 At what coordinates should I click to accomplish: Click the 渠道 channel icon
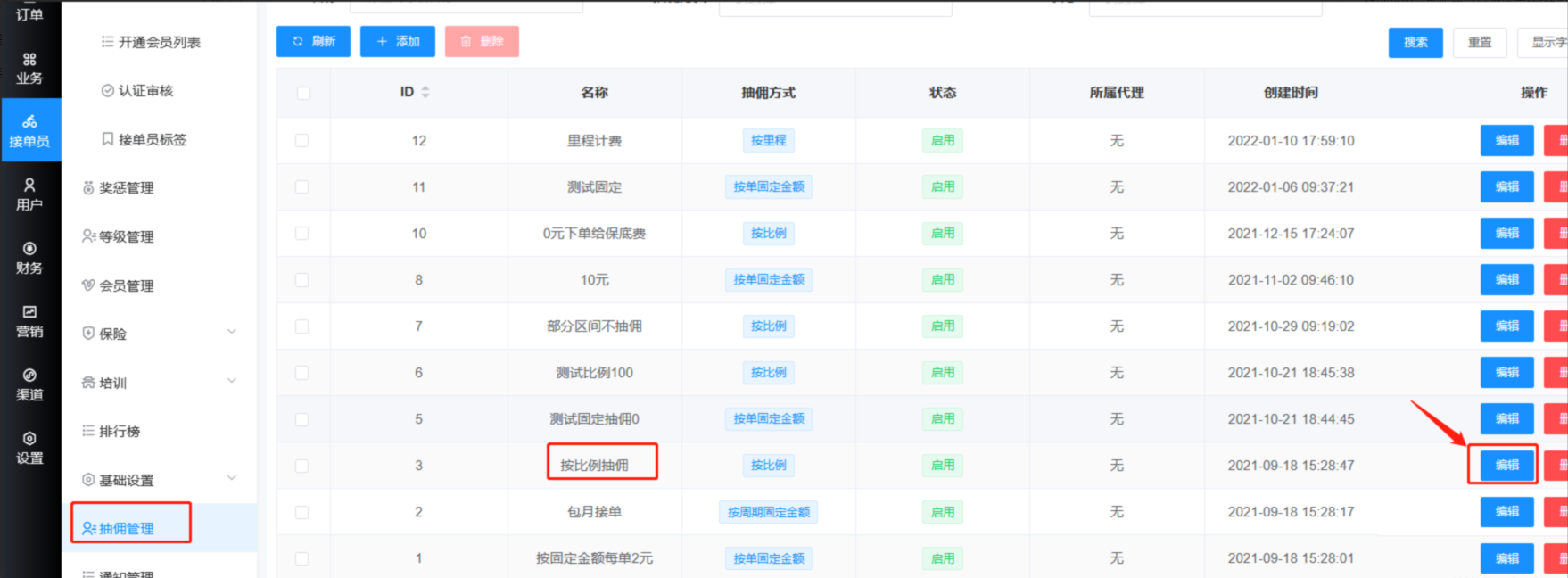(29, 384)
